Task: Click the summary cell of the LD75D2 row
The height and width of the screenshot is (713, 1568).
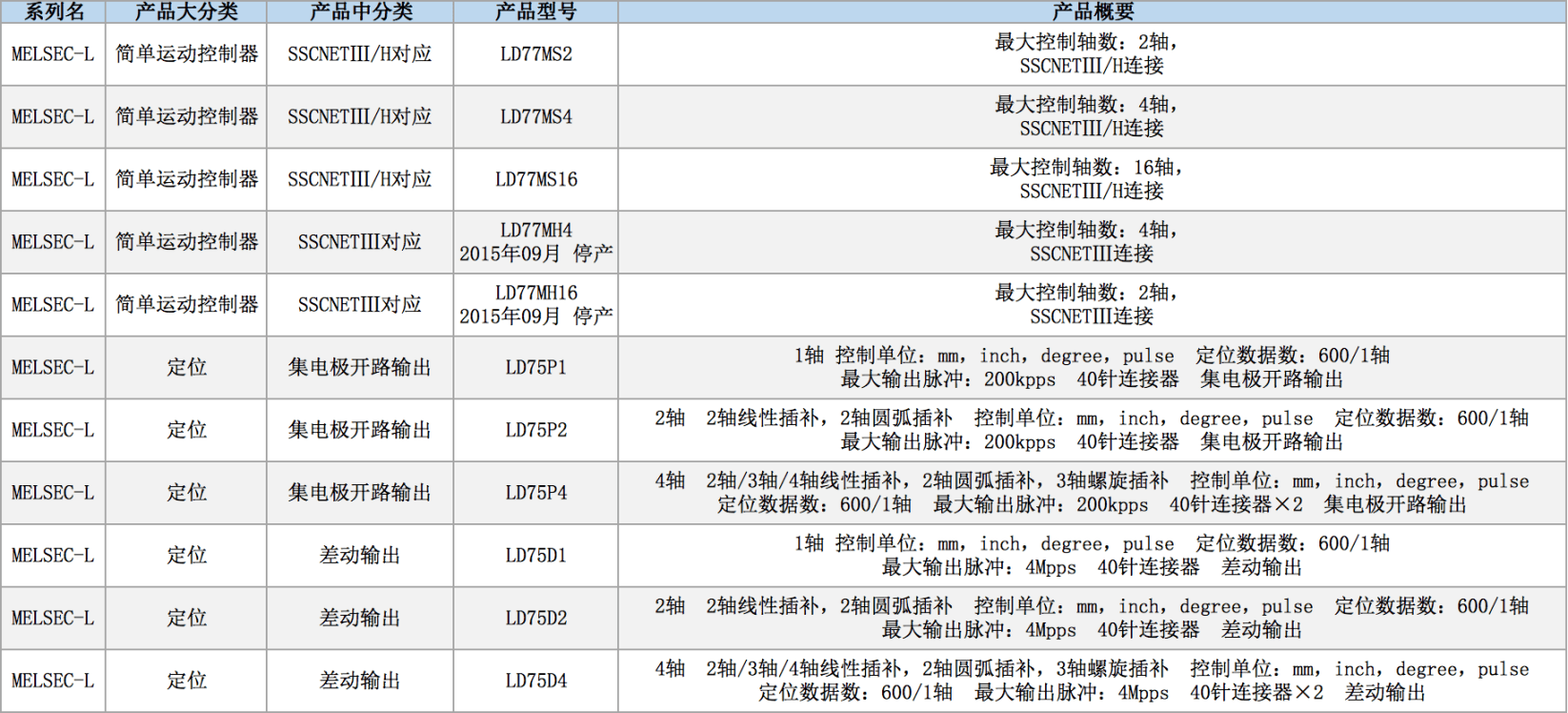Action: pos(1092,618)
